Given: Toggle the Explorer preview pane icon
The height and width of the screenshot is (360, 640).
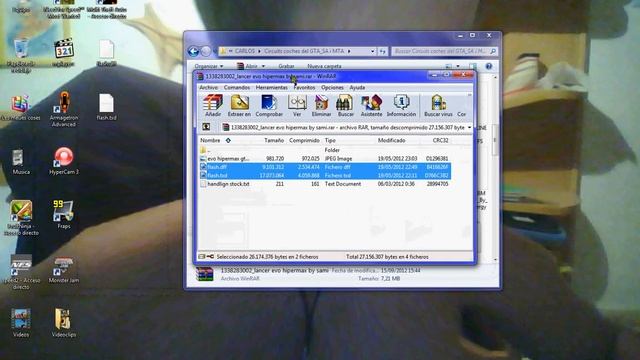Looking at the screenshot, I should point(473,66).
